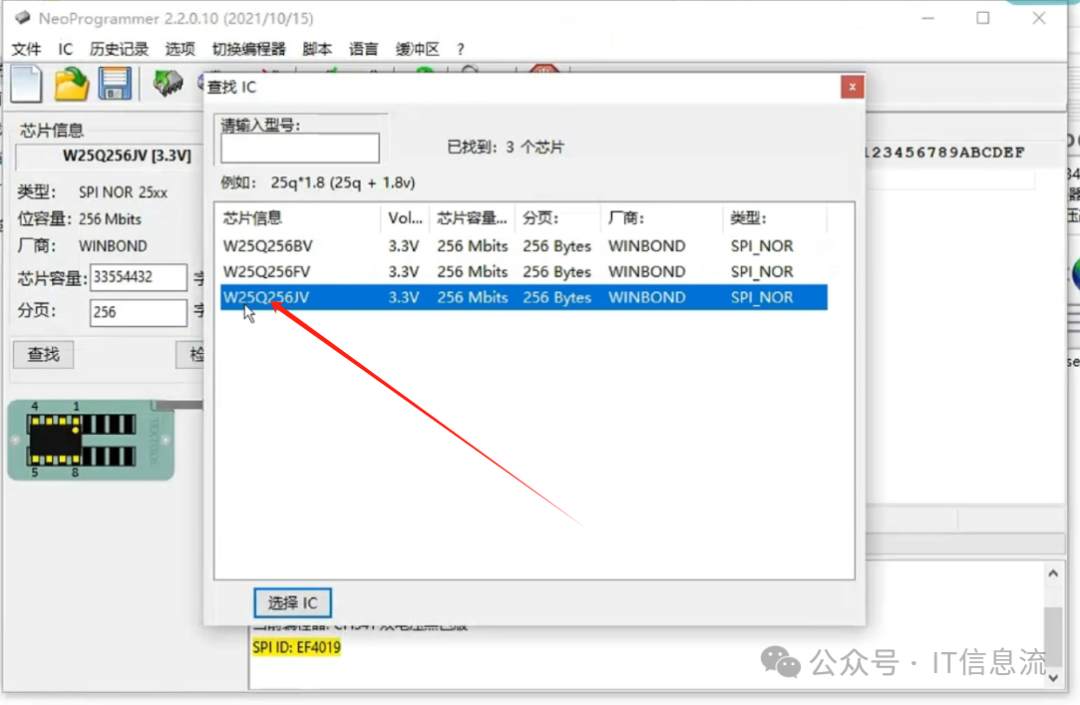The height and width of the screenshot is (705, 1080).
Task: Click the SPI_NOR cell in the W25Q256BV row
Action: 762,246
